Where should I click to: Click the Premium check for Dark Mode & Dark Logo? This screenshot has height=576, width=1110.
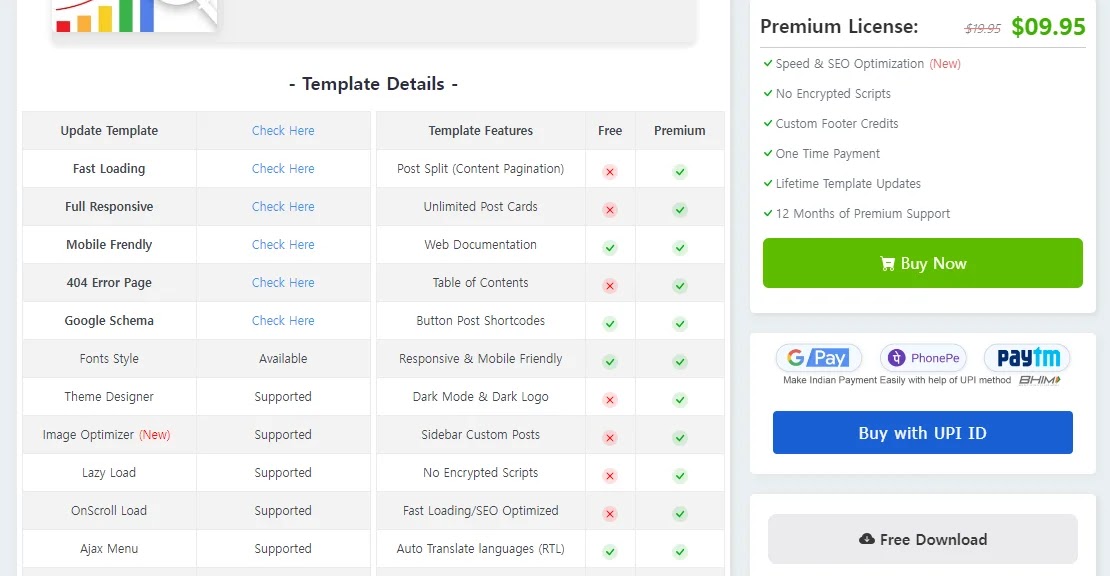point(680,400)
